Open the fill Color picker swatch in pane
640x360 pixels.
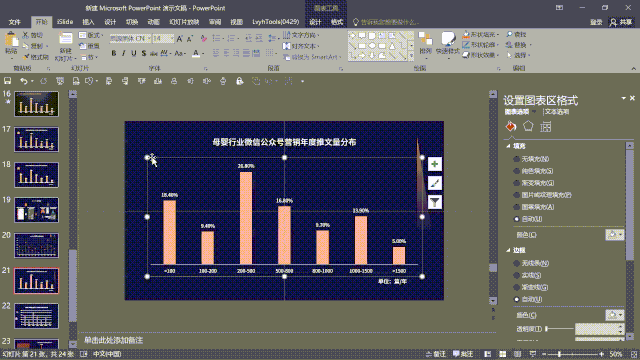(x=614, y=235)
